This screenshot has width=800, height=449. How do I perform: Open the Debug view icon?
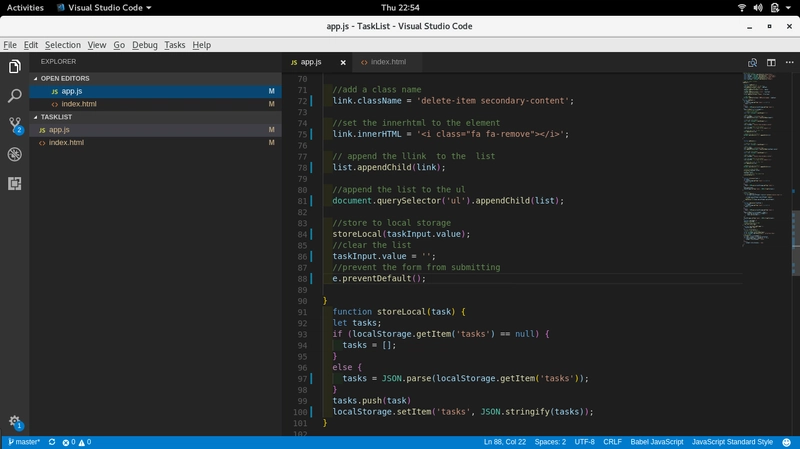pos(15,154)
